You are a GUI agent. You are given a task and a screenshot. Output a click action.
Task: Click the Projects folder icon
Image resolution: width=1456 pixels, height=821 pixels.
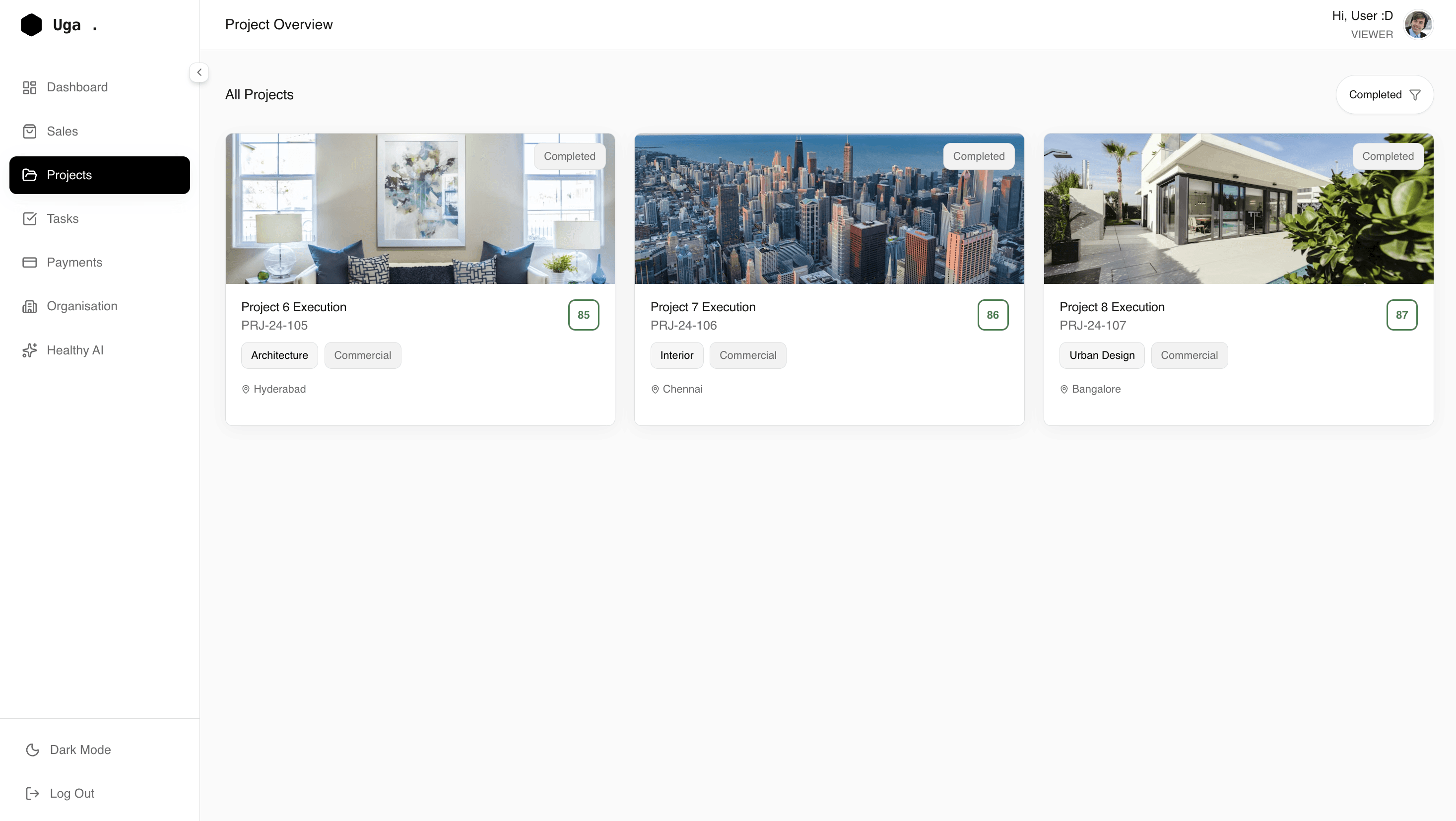(29, 175)
